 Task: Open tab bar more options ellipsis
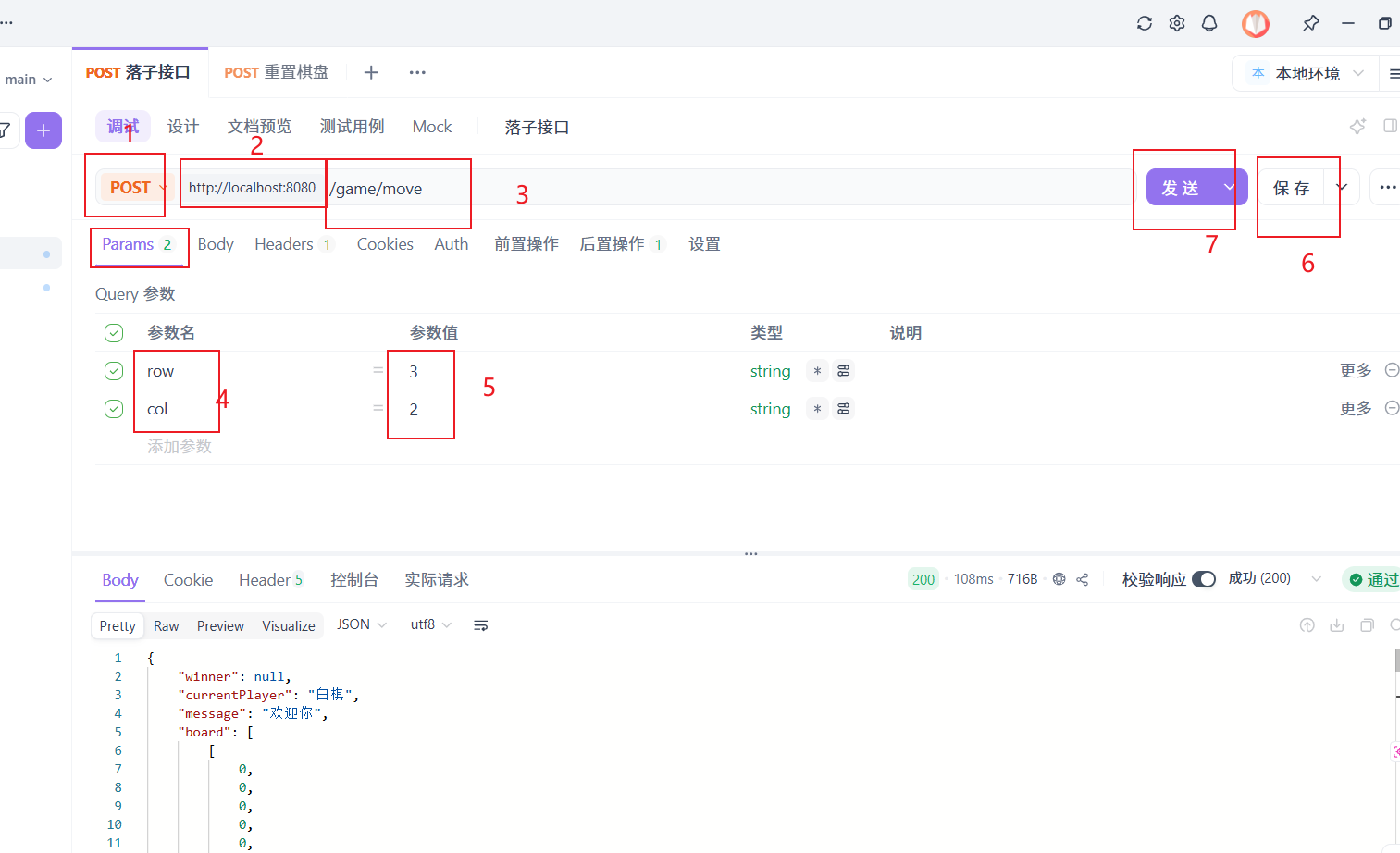(x=417, y=72)
